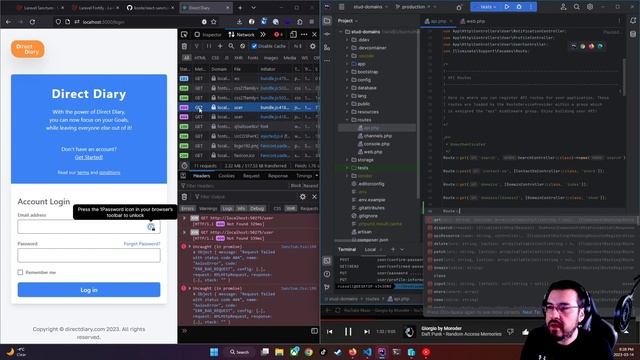Open PhpStorm IDE settings gear
This screenshot has height=360, width=640.
click(590, 7)
